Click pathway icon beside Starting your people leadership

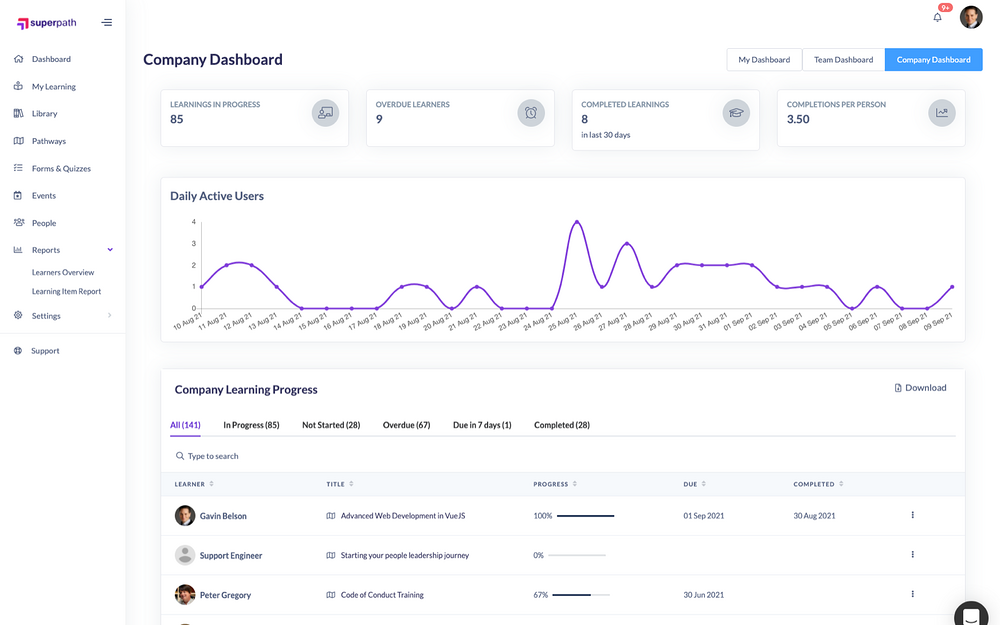pos(330,555)
